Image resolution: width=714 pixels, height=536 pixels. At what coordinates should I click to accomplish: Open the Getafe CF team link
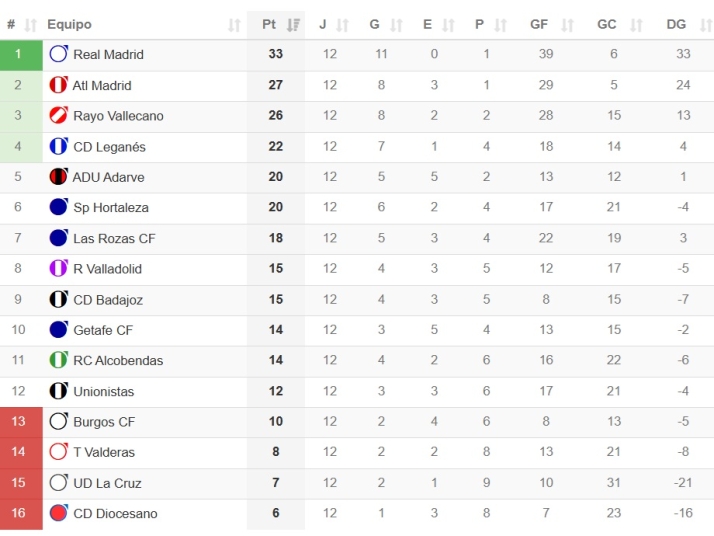pyautogui.click(x=102, y=330)
